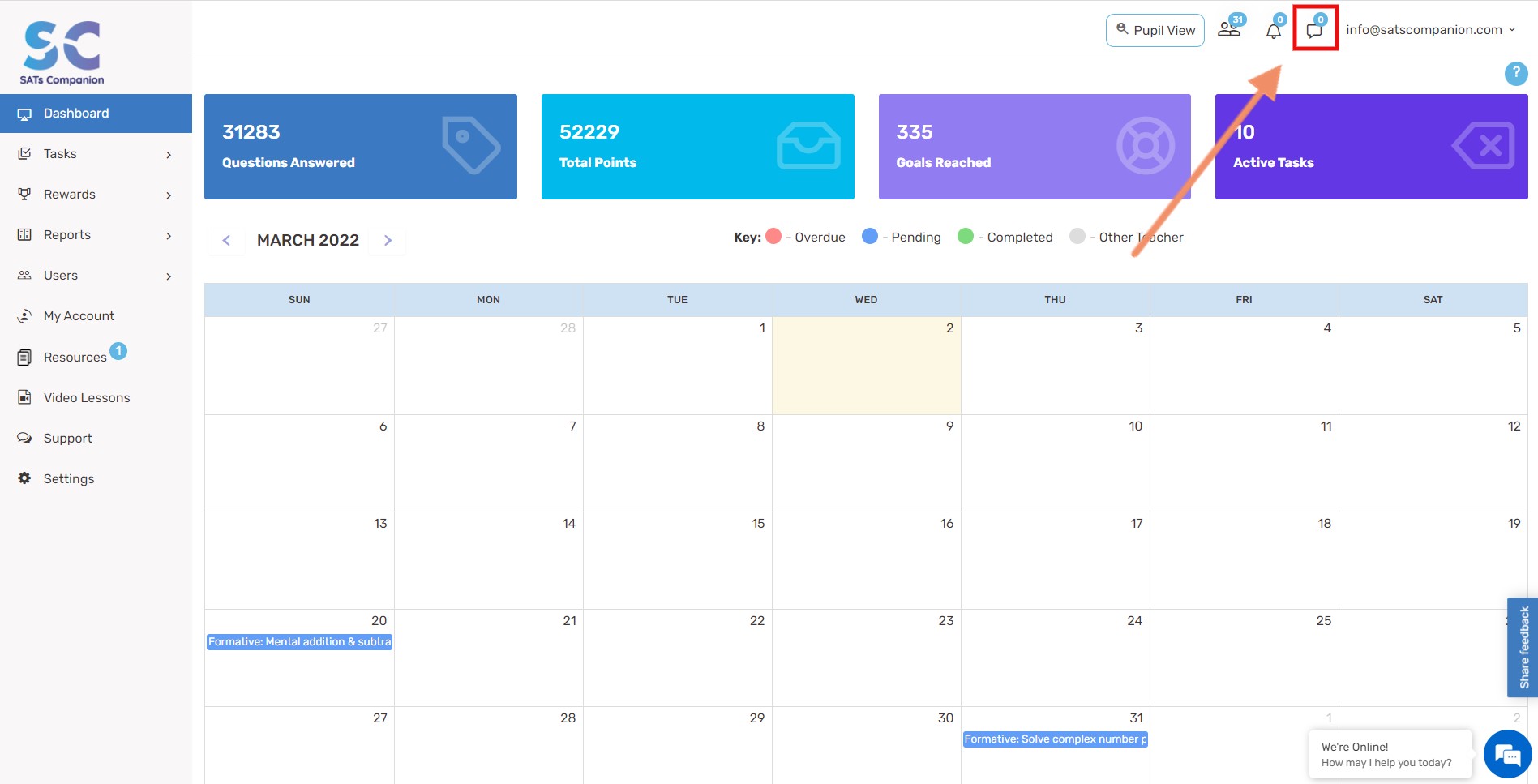Click the Support chat icon in sidebar

tap(24, 439)
